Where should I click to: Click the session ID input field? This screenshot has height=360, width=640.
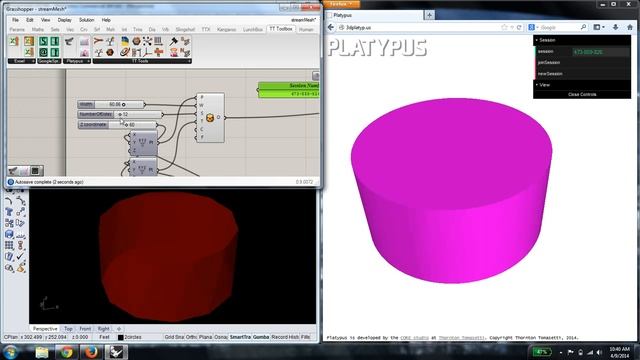(600, 52)
